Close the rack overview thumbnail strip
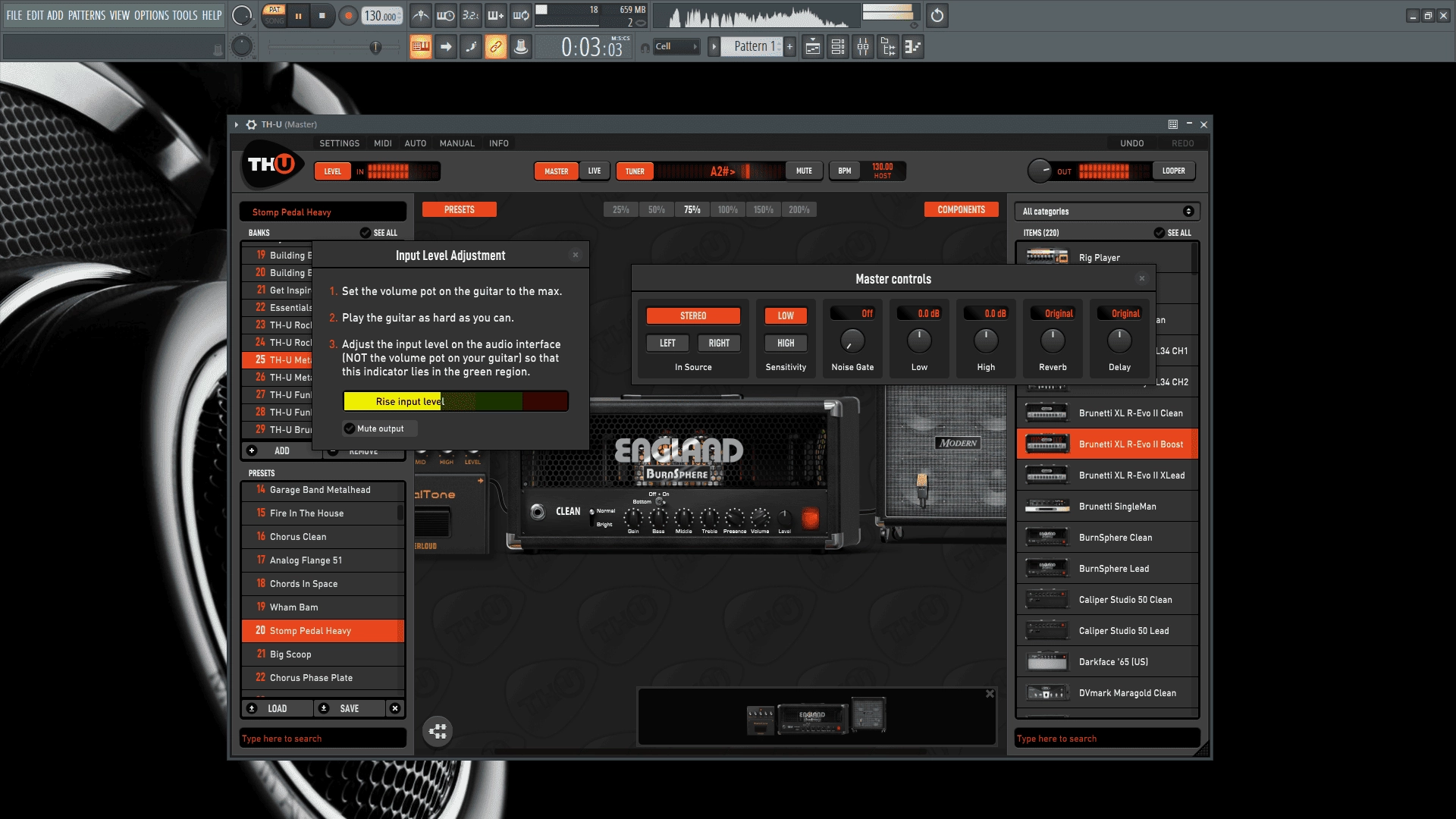This screenshot has height=819, width=1456. pyautogui.click(x=990, y=694)
